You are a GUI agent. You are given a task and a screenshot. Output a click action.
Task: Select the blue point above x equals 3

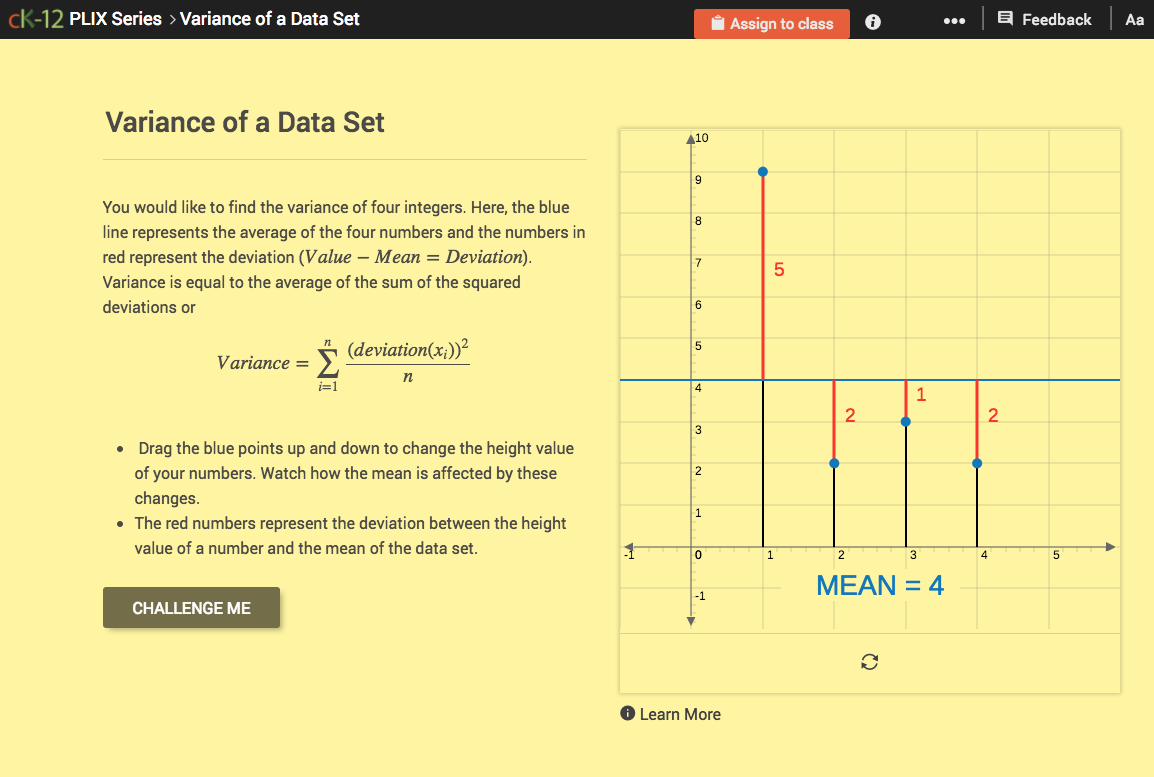(906, 422)
